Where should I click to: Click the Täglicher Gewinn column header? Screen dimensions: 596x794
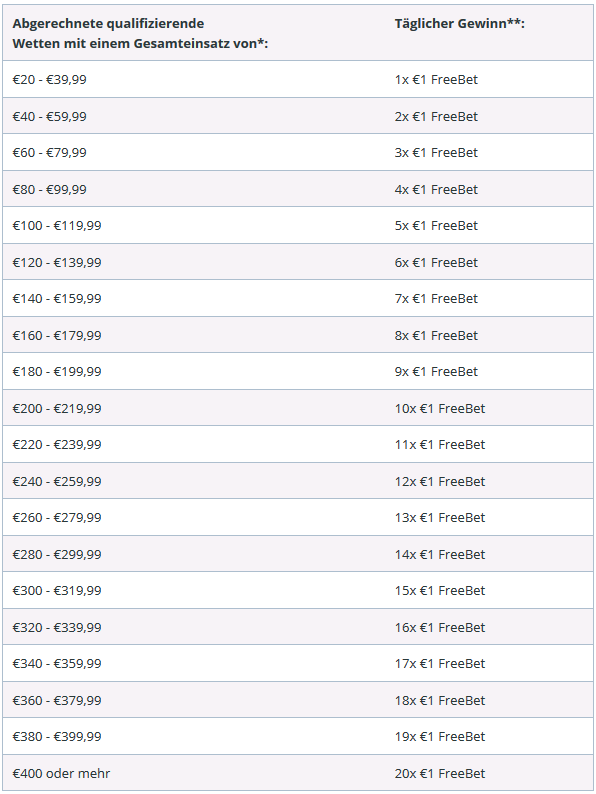tap(459, 23)
